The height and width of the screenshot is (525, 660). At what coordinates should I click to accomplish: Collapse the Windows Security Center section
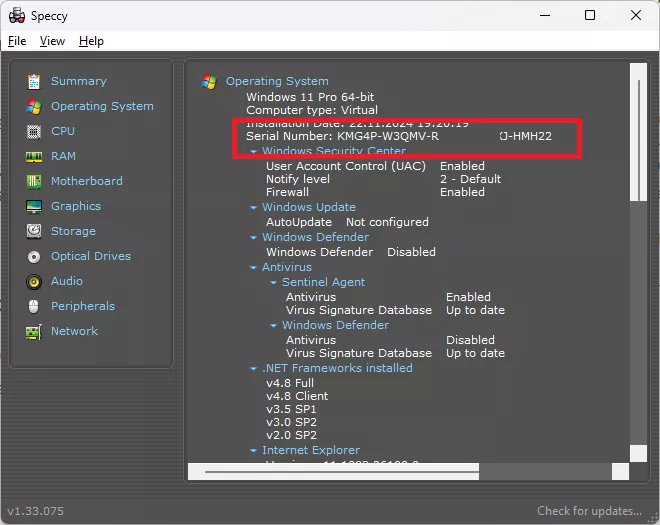point(254,152)
